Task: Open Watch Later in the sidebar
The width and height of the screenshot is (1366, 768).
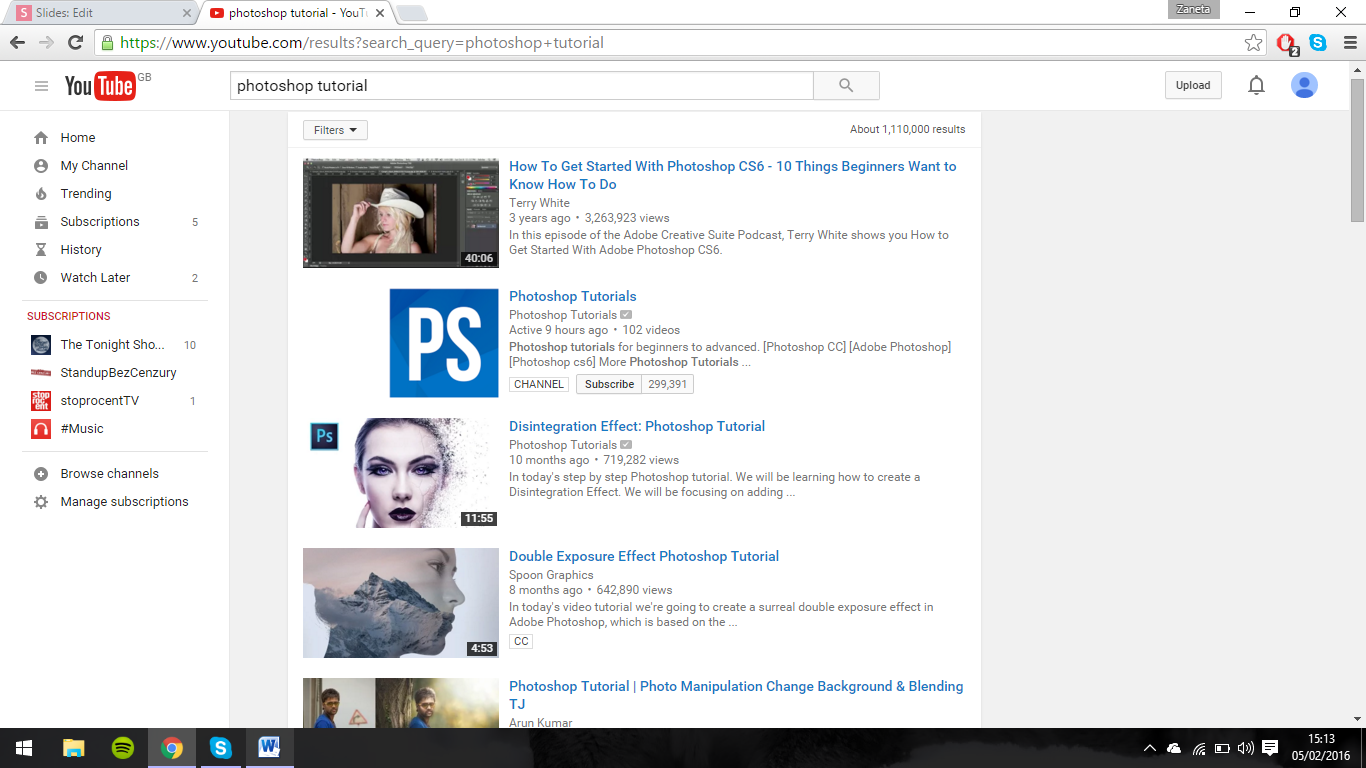Action: click(x=95, y=278)
